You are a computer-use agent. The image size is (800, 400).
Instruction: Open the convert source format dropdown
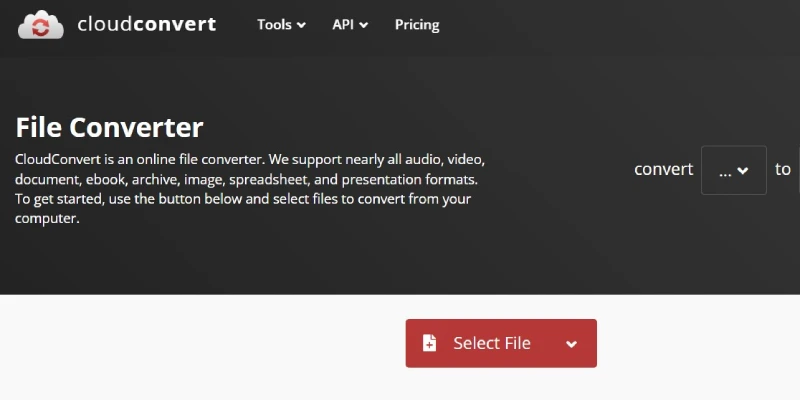734,170
